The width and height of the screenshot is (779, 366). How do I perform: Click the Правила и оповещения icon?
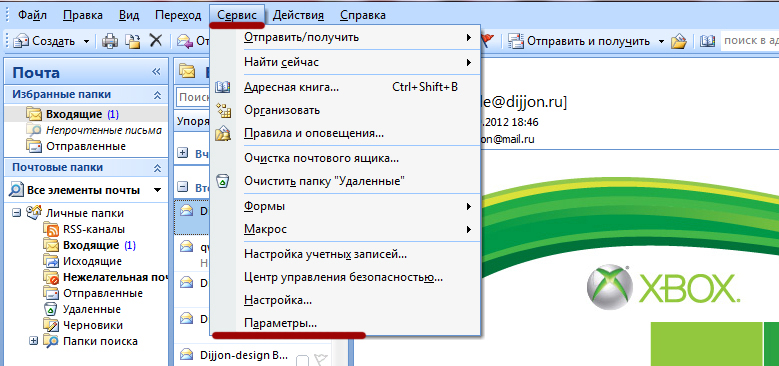click(x=223, y=134)
